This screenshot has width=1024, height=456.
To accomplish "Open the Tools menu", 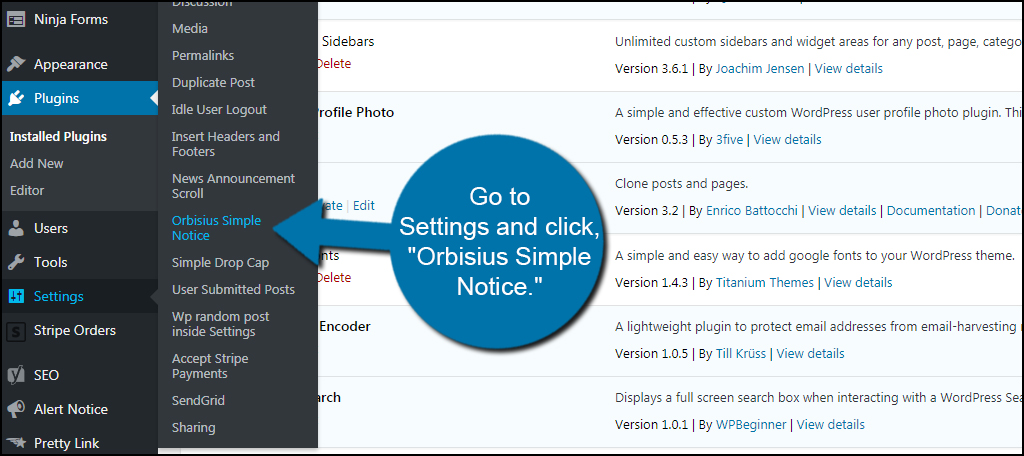I will click(50, 263).
